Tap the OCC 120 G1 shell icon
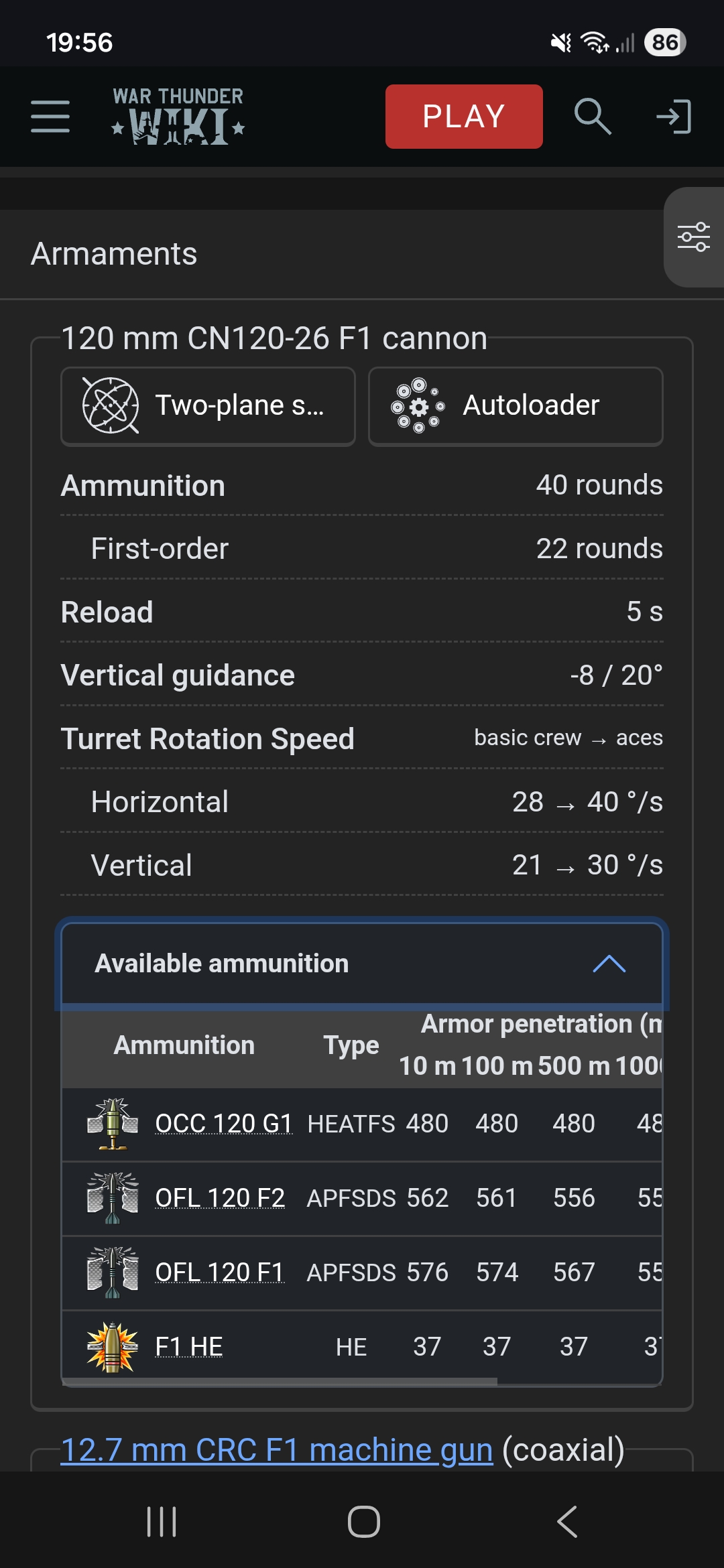This screenshot has height=1568, width=724. [x=113, y=1124]
